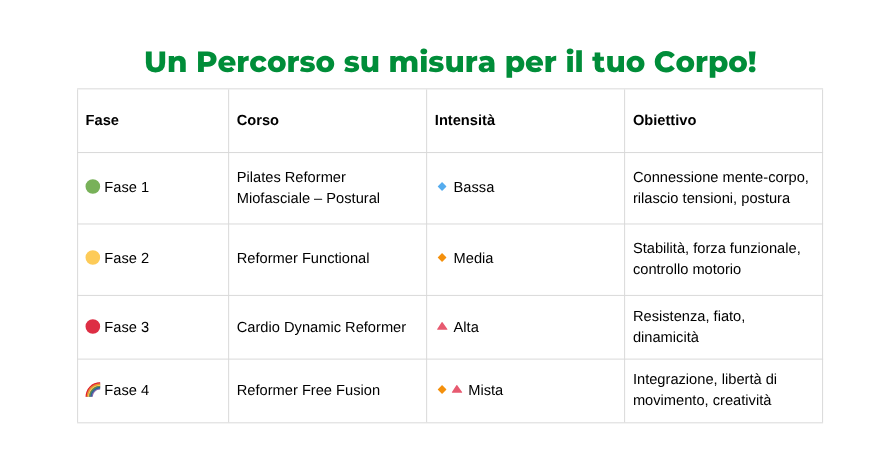
Task: Click the rainbow icon beside Fase 4
Action: pyautogui.click(x=93, y=390)
